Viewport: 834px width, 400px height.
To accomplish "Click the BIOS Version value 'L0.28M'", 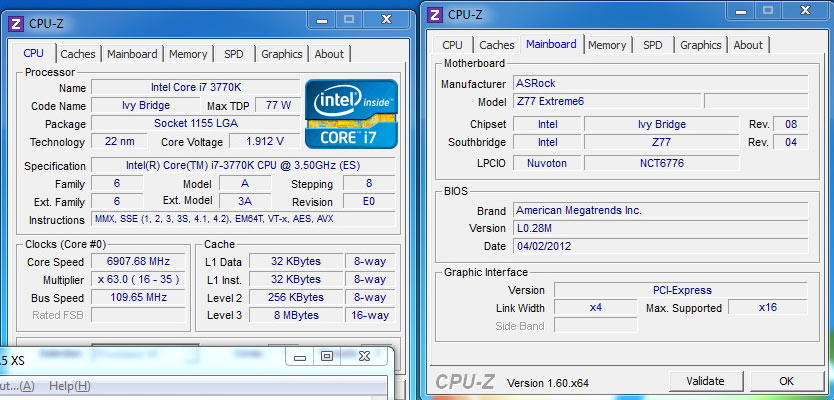I will point(661,228).
